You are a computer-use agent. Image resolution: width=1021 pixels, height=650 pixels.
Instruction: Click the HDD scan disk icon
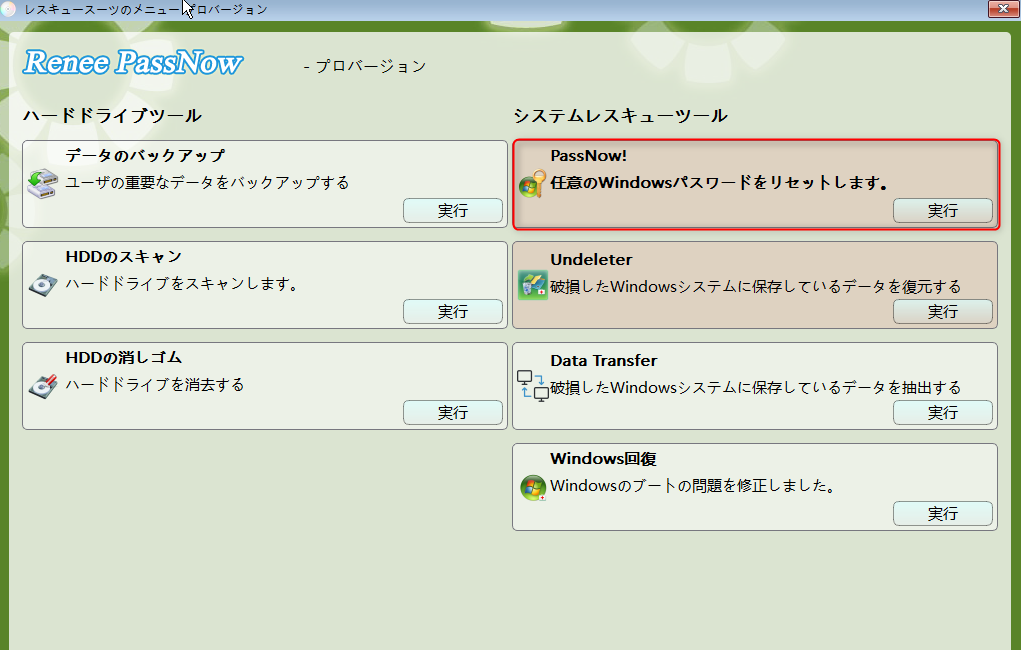click(x=43, y=285)
